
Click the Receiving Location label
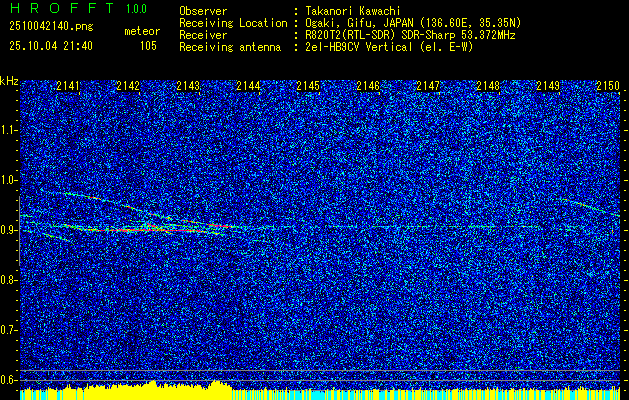click(233, 23)
